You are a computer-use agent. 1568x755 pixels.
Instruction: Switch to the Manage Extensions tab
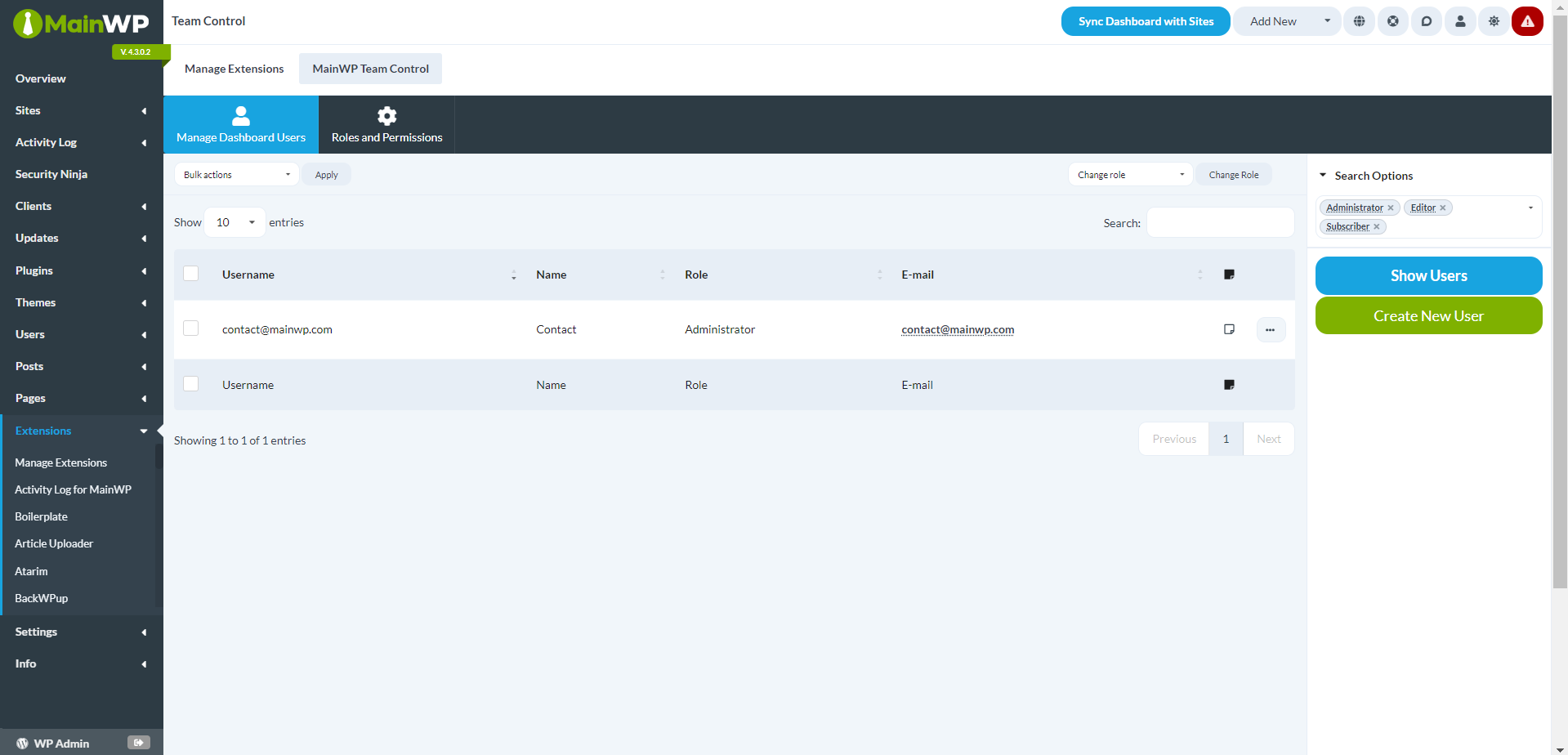click(234, 69)
